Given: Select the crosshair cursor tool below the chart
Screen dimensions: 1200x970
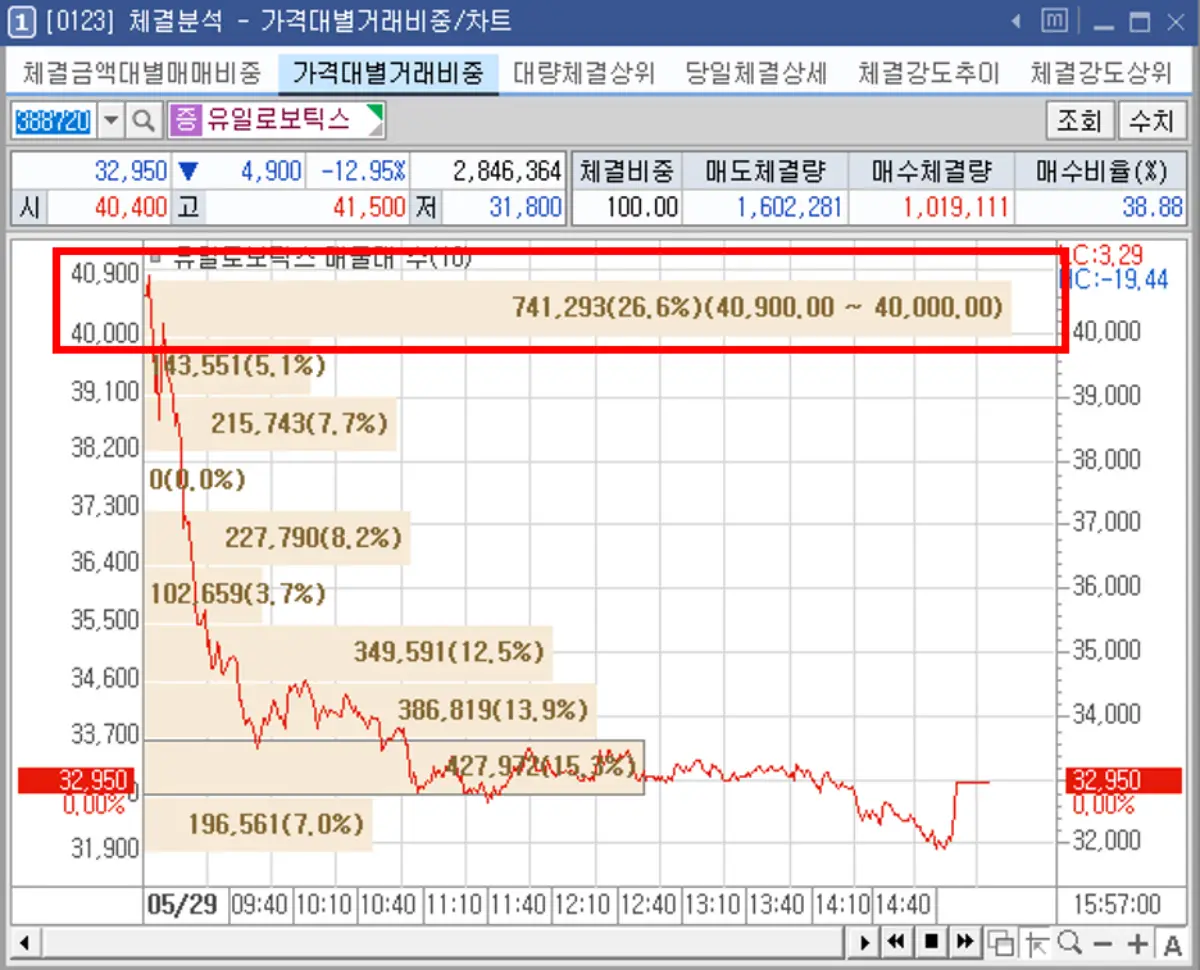Looking at the screenshot, I should [1039, 942].
